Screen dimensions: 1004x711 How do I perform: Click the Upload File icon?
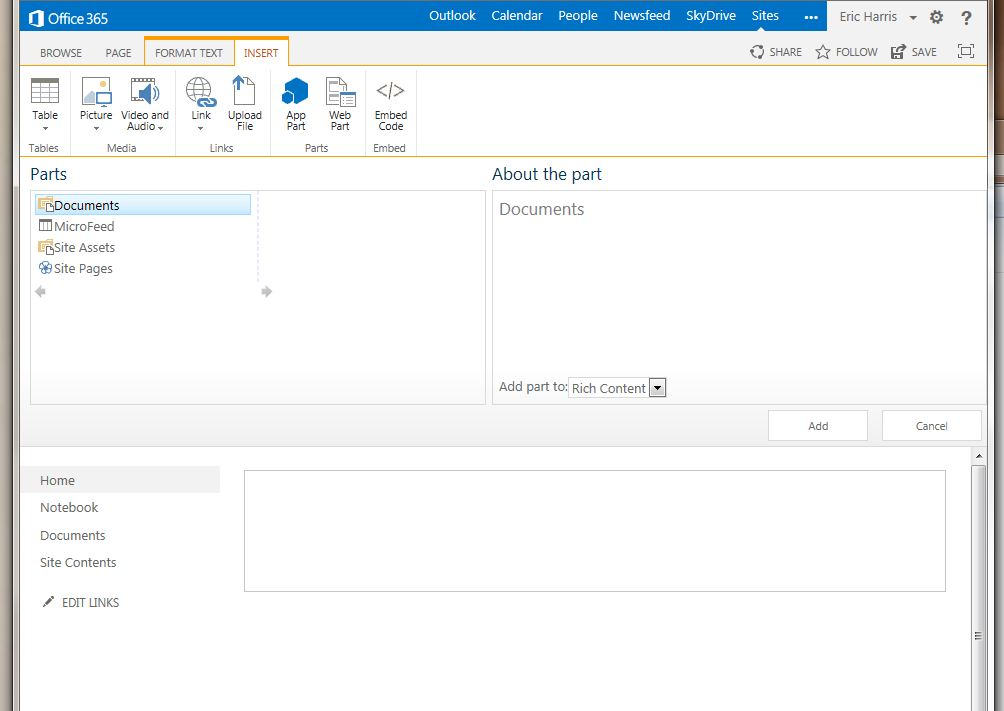(244, 90)
